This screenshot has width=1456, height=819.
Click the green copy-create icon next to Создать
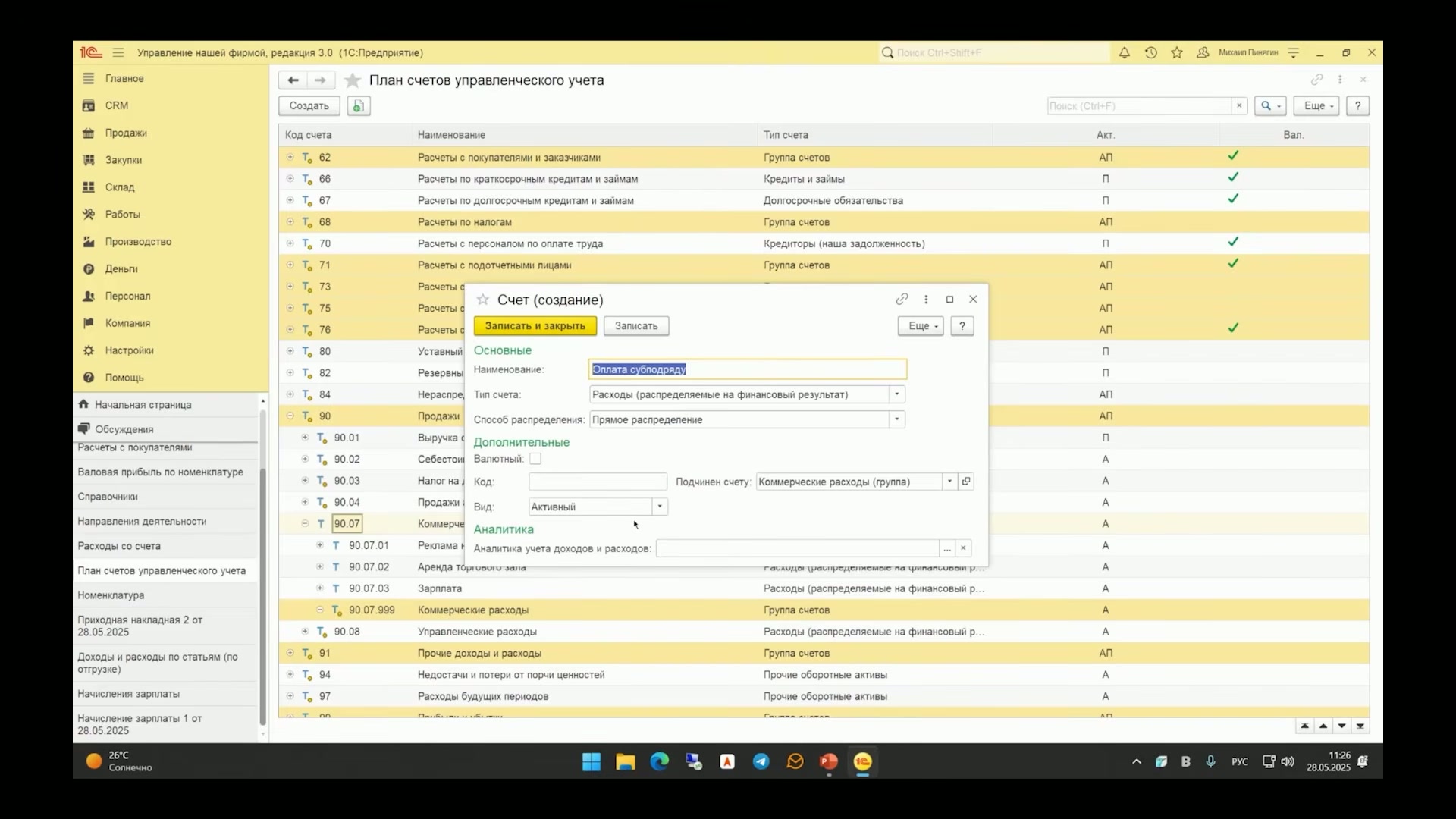(359, 106)
